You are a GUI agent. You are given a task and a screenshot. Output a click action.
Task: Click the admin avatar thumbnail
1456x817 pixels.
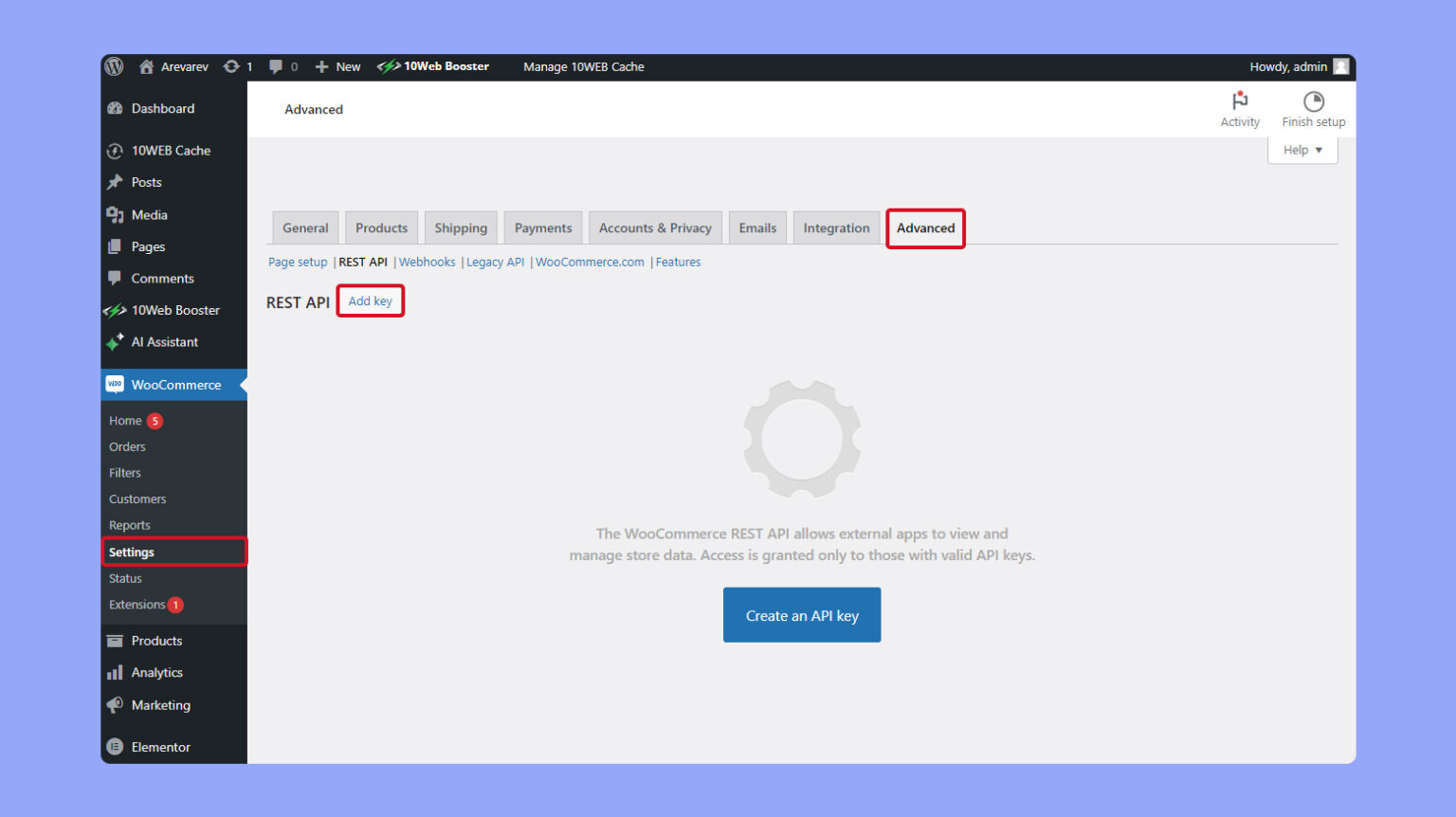pos(1341,66)
